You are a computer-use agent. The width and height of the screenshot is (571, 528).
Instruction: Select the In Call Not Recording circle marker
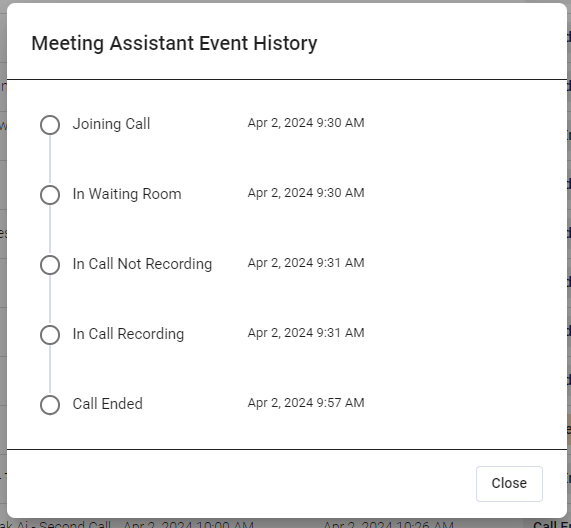tap(50, 265)
